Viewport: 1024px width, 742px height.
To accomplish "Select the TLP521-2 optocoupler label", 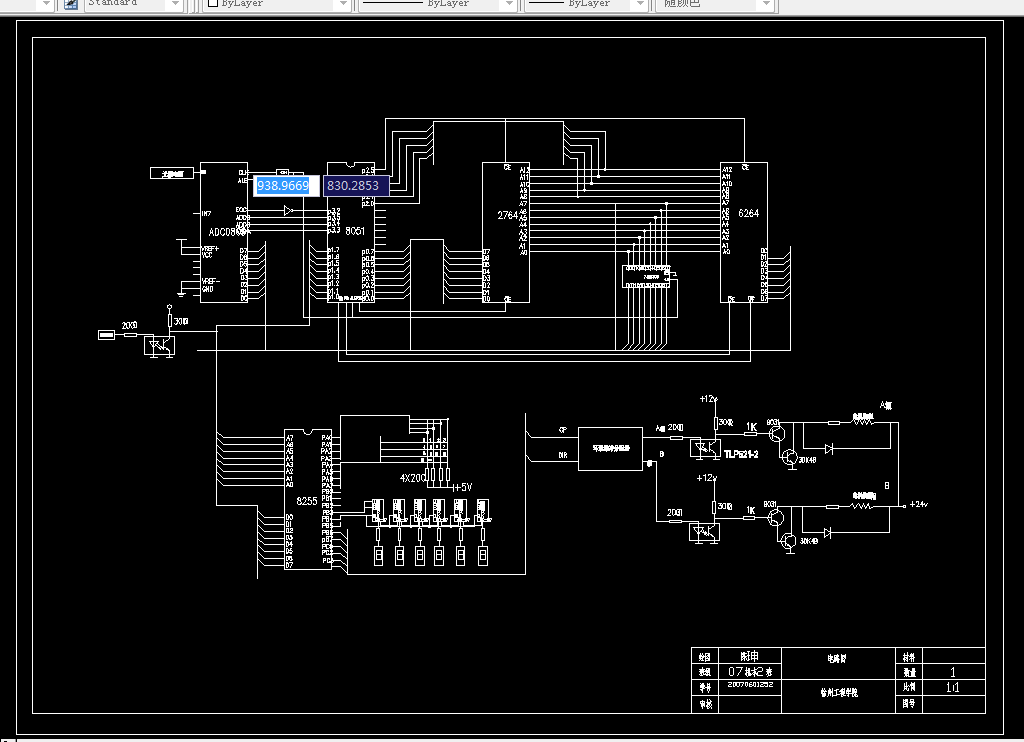I will pos(741,455).
